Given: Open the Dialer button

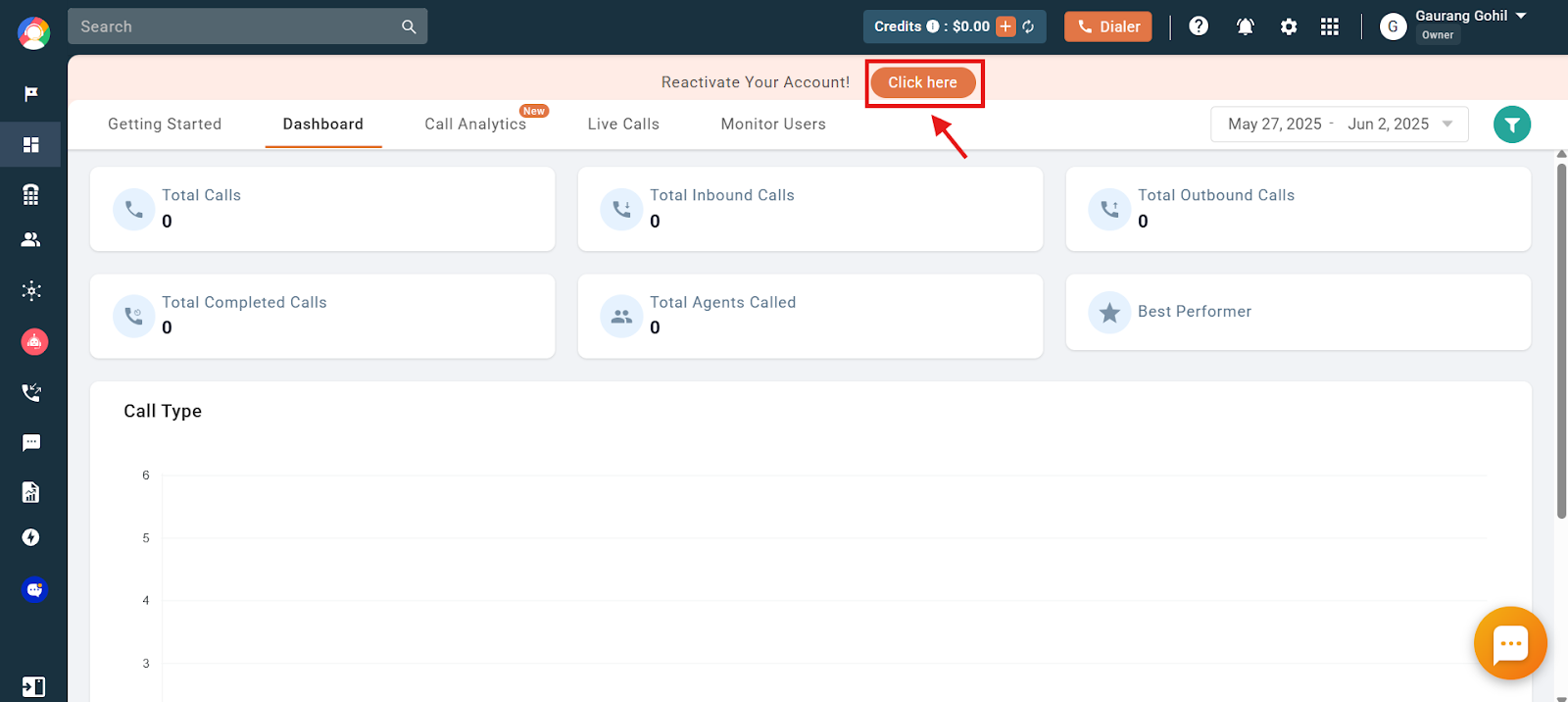Looking at the screenshot, I should (x=1108, y=26).
